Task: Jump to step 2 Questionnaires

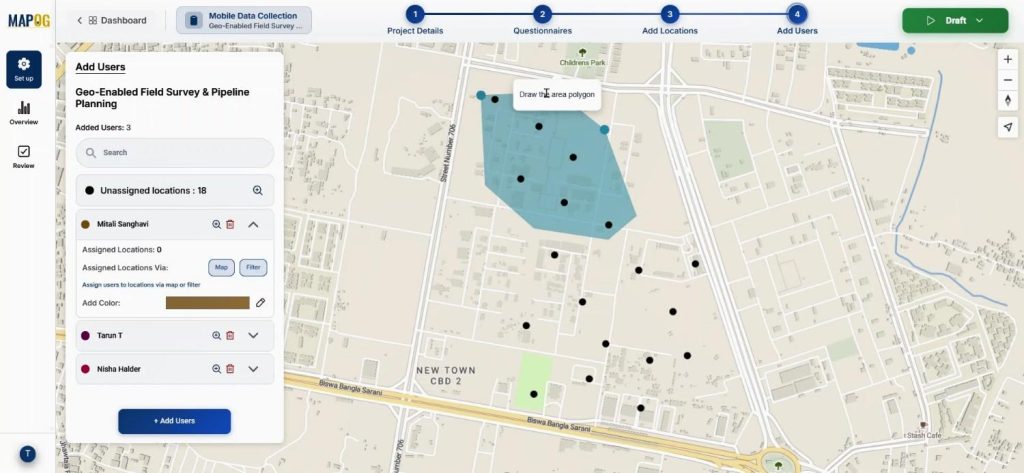Action: tap(542, 14)
